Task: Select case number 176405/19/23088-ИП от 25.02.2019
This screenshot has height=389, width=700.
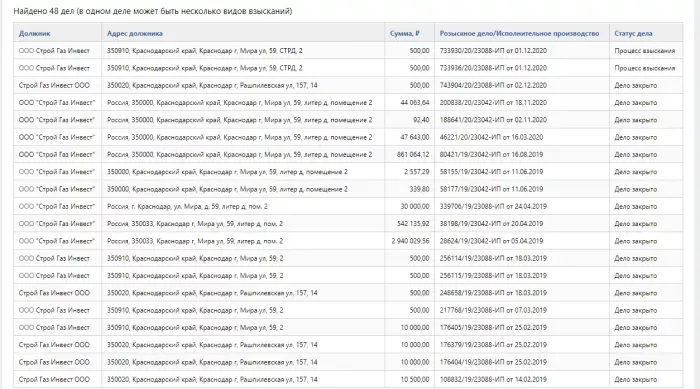Action: click(493, 328)
